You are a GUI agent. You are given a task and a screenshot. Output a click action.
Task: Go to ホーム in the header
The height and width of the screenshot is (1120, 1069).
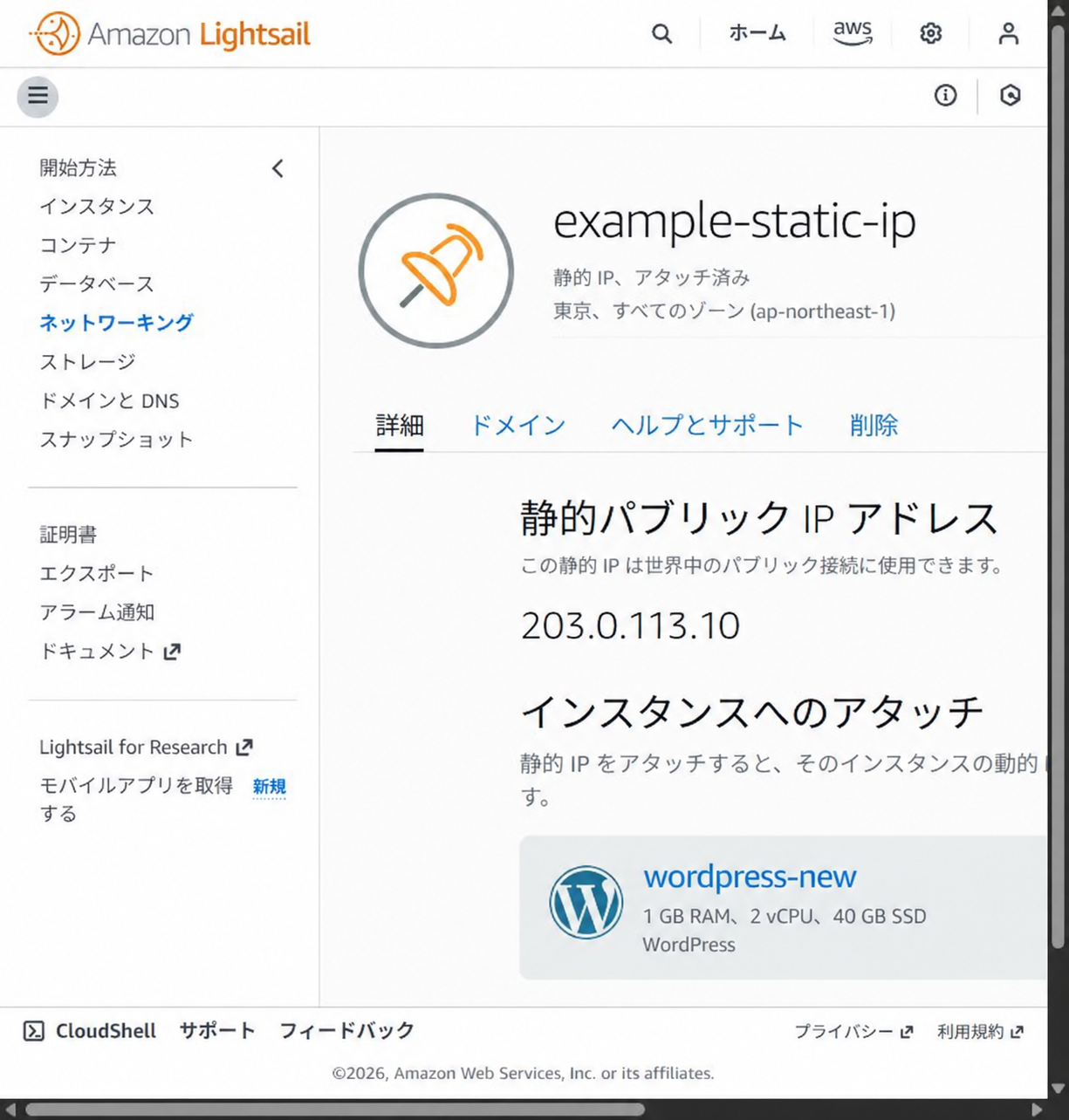click(757, 33)
